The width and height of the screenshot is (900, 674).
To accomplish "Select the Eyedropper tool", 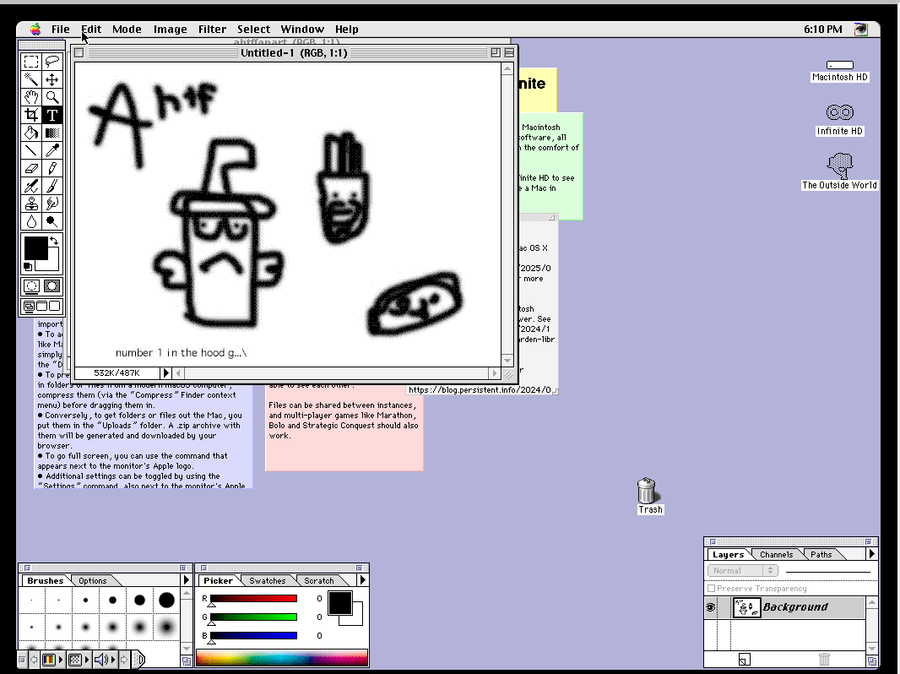I will (x=52, y=150).
